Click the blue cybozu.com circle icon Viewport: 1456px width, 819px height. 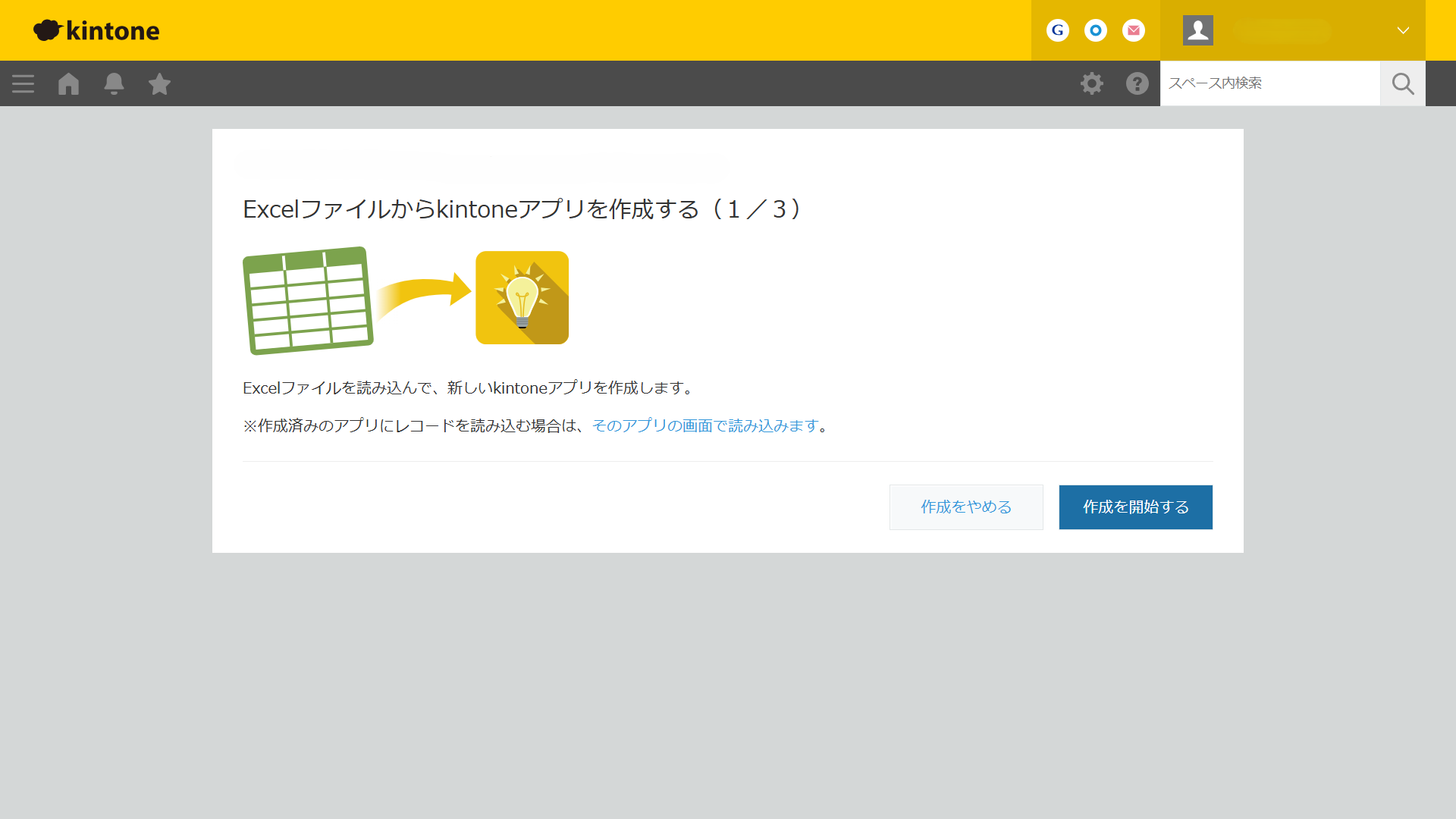coord(1096,30)
